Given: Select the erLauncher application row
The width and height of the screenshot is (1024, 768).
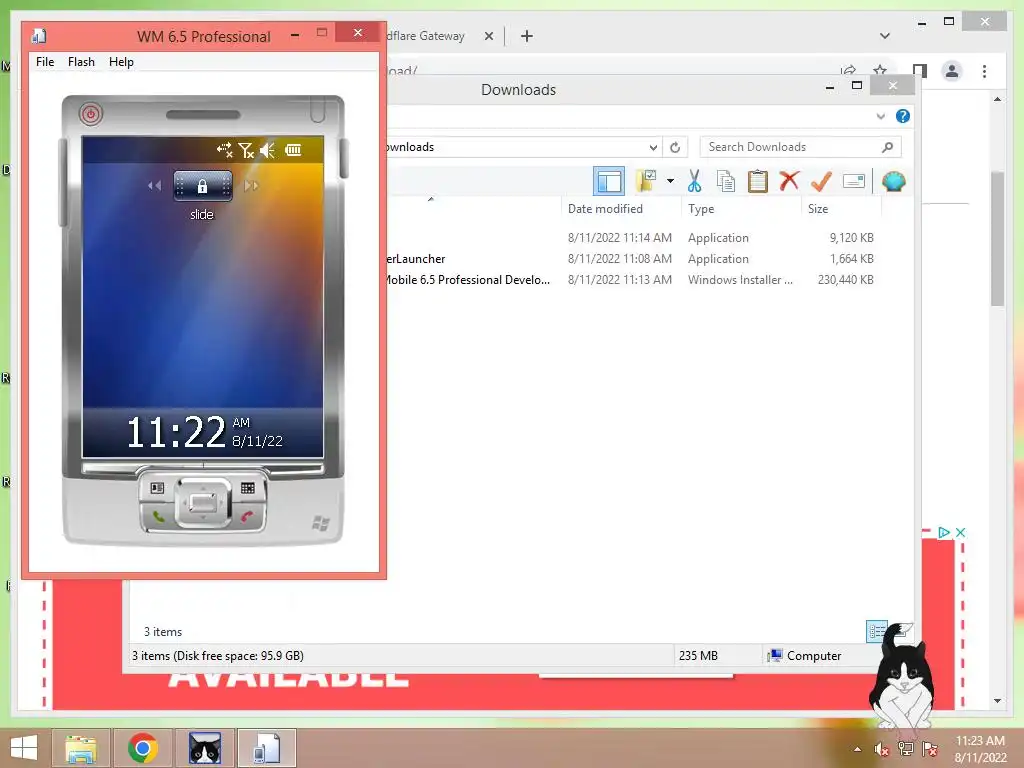Looking at the screenshot, I should (x=632, y=259).
